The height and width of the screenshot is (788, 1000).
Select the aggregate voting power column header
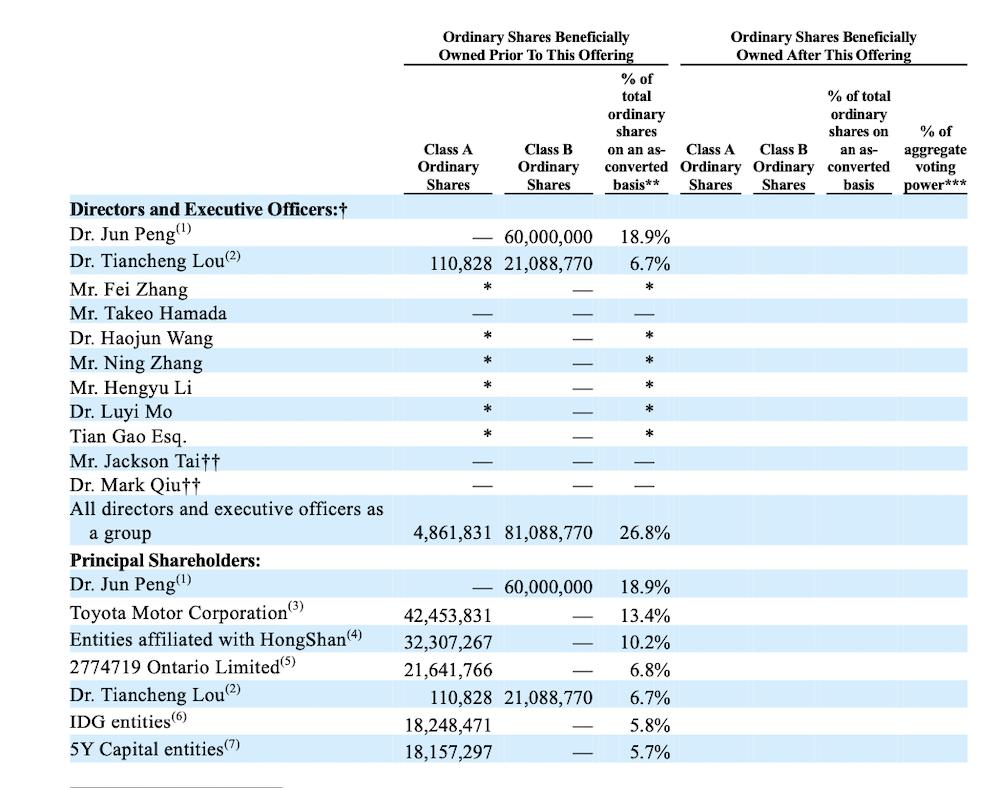[x=935, y=158]
